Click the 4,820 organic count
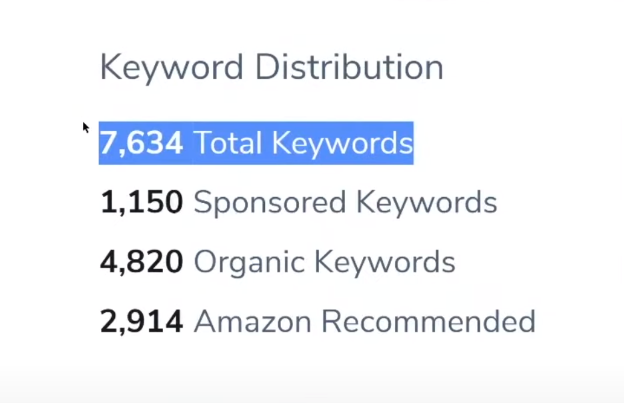 (141, 262)
